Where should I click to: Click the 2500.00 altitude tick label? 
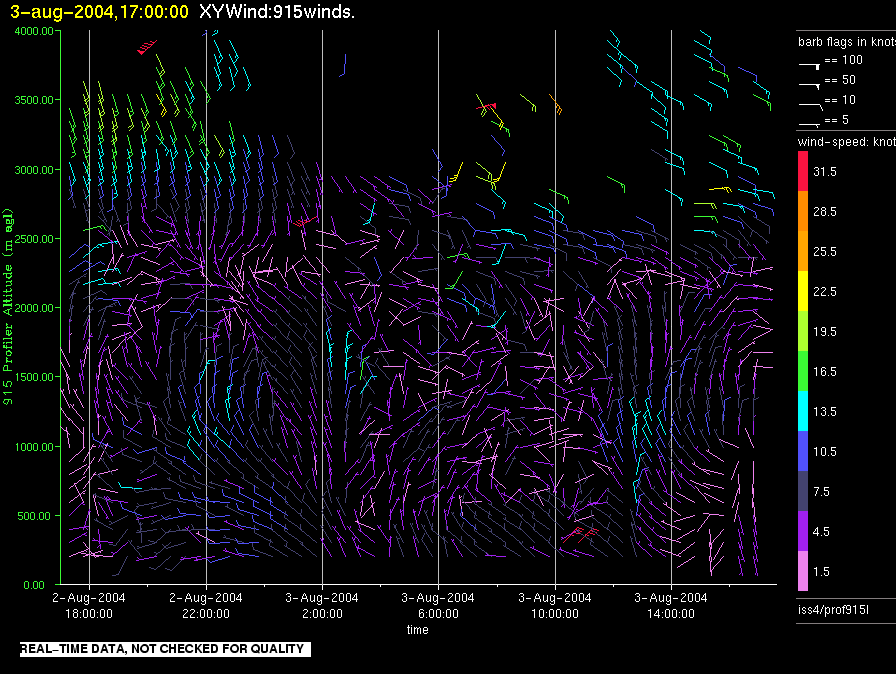(34, 239)
